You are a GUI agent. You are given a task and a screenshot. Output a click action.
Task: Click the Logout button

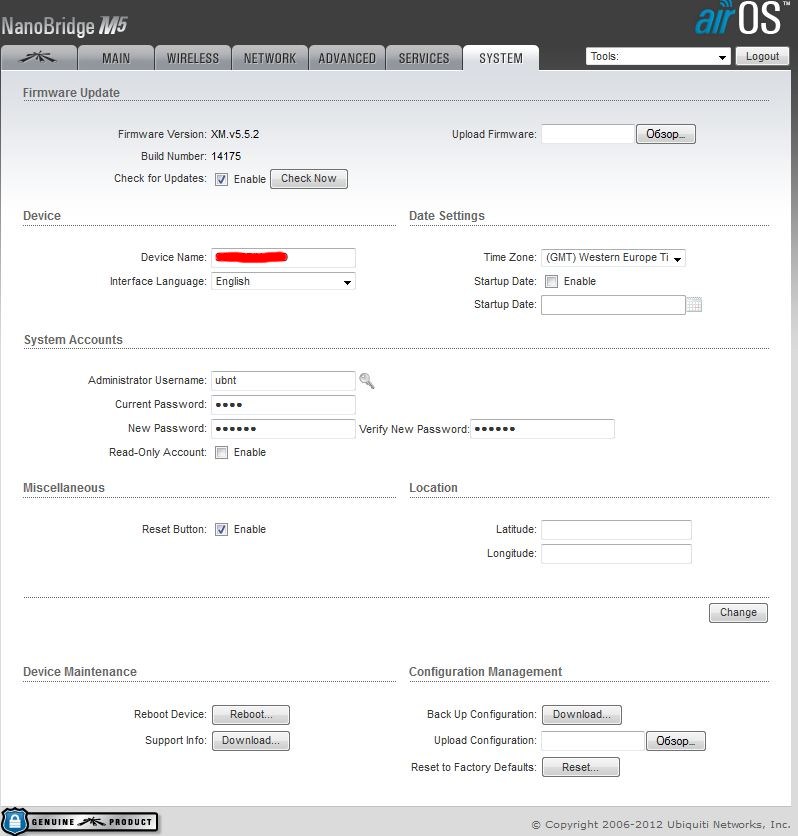coord(762,57)
